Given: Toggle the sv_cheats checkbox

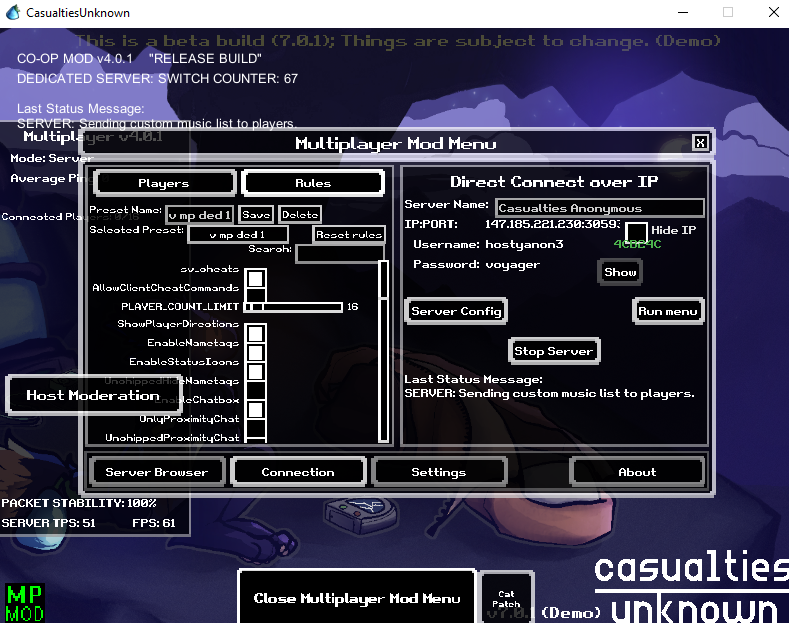Looking at the screenshot, I should point(256,278).
